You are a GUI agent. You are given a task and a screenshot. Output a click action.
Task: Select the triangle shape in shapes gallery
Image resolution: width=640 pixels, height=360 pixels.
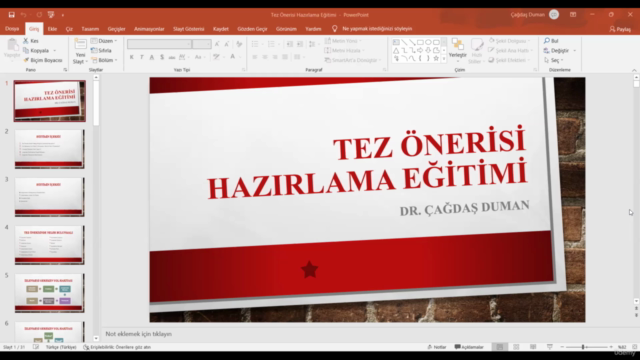tap(396, 50)
